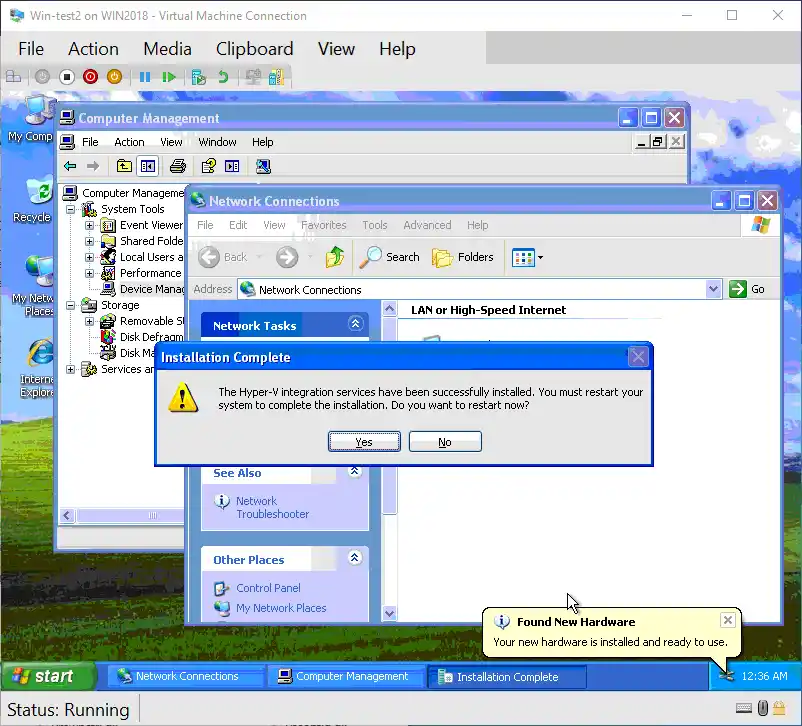Viewport: 802px width, 726px height.
Task: Open Window menu in Computer Management
Action: click(217, 142)
